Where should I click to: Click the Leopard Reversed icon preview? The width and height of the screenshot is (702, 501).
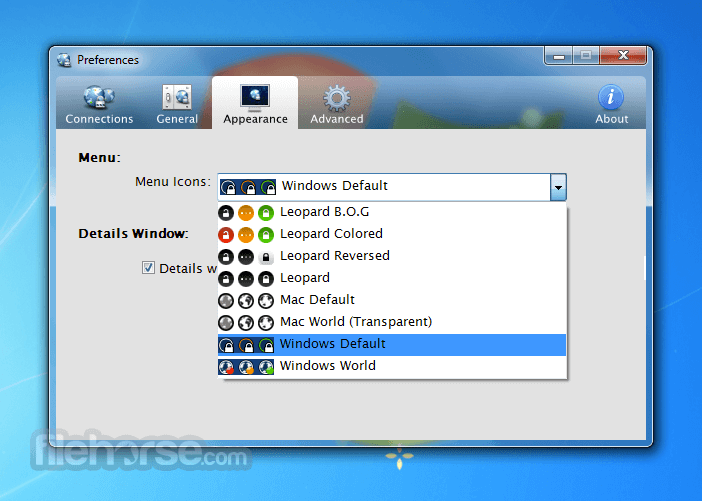click(246, 257)
